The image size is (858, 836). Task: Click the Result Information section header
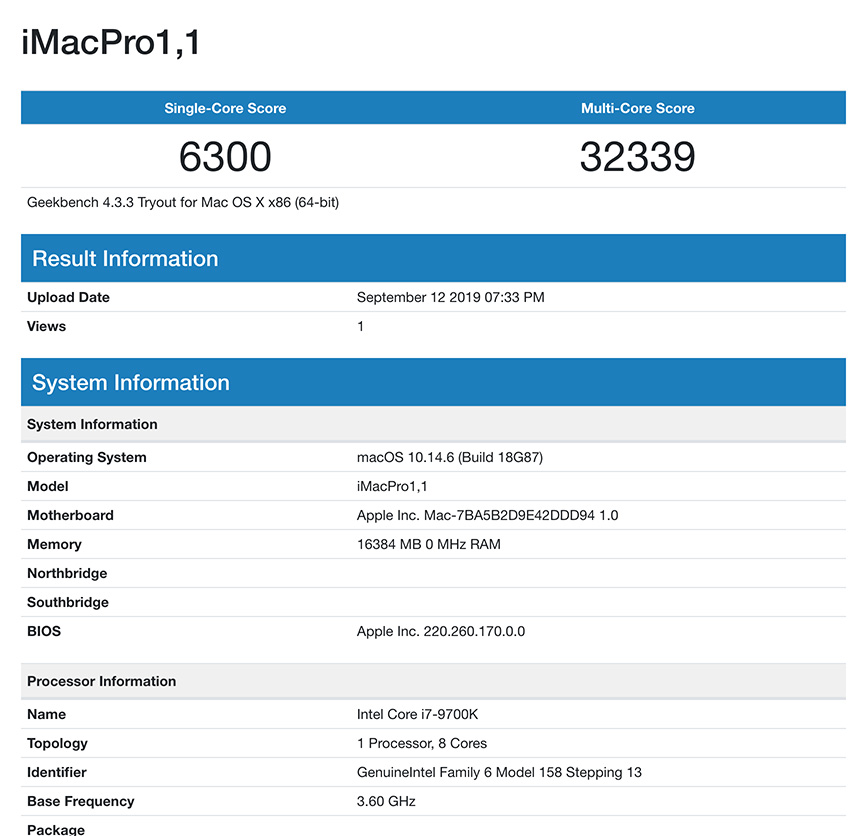point(125,258)
